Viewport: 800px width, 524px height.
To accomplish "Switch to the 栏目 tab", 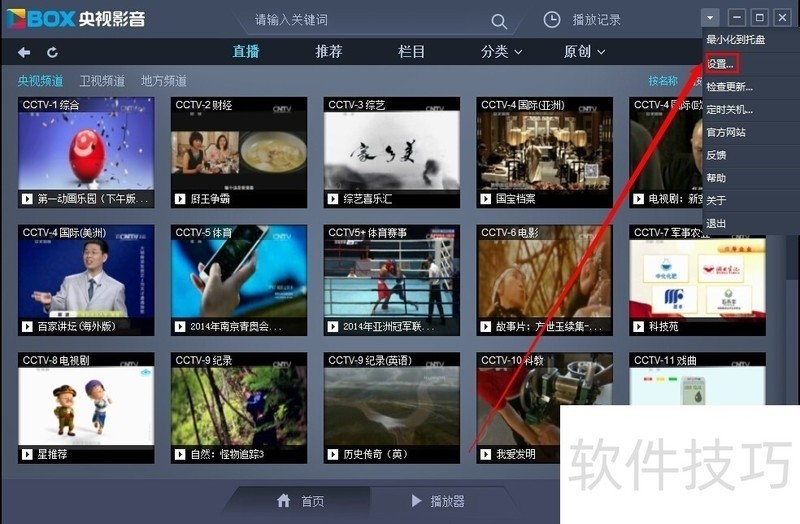I will click(x=411, y=52).
